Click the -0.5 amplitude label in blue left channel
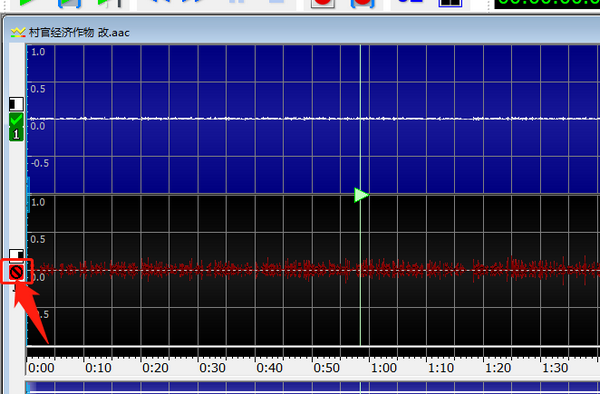Image resolution: width=600 pixels, height=394 pixels. (39, 163)
